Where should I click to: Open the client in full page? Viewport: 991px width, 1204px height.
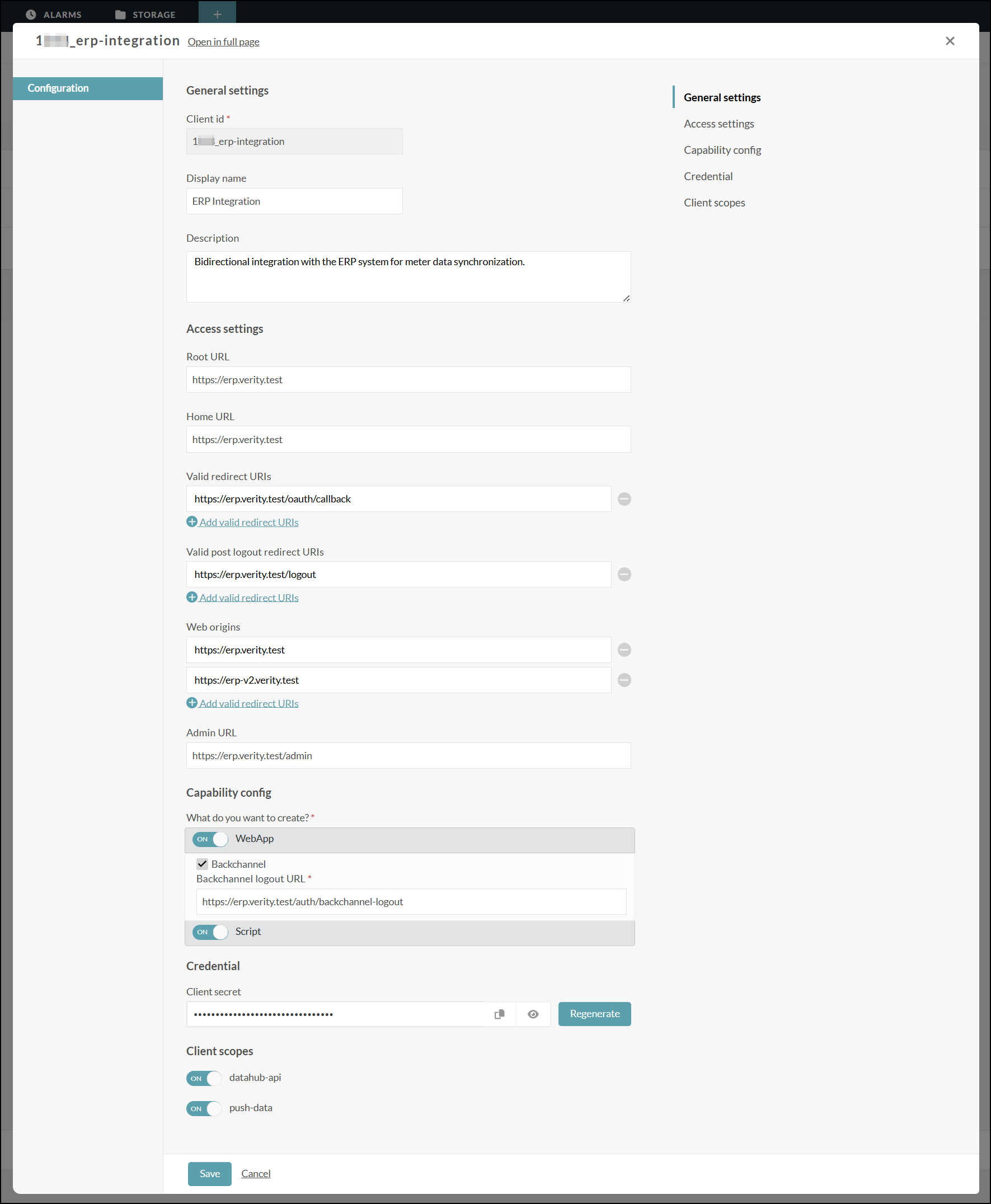(x=223, y=41)
